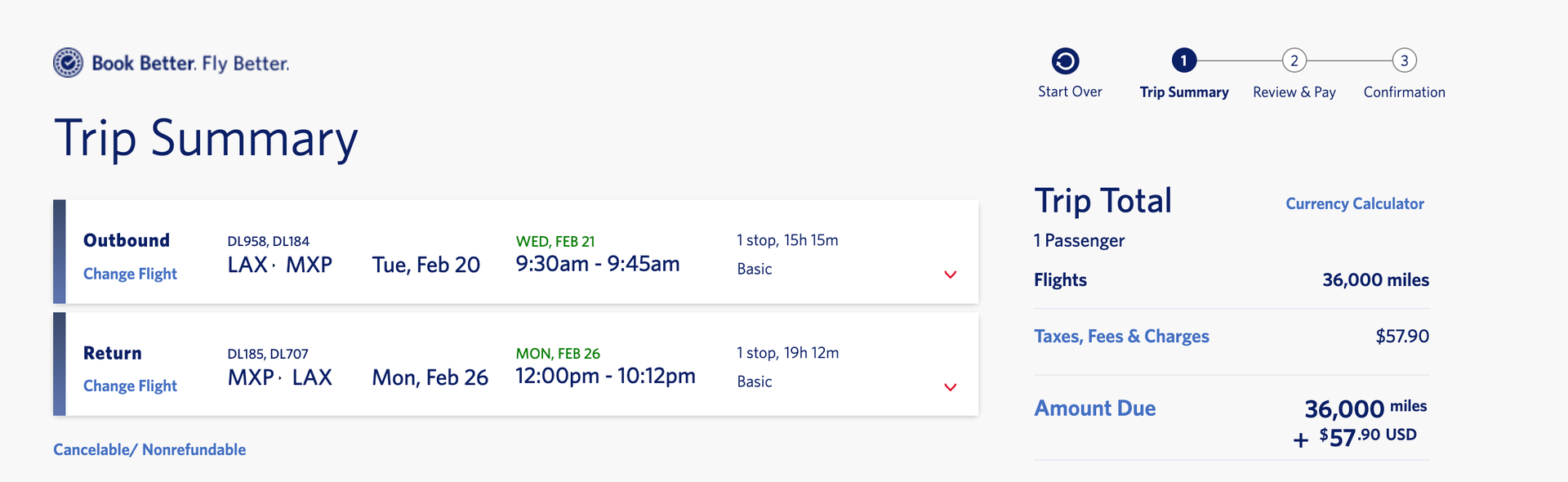
Task: Select the Outbound Basic fare label
Action: tap(753, 268)
